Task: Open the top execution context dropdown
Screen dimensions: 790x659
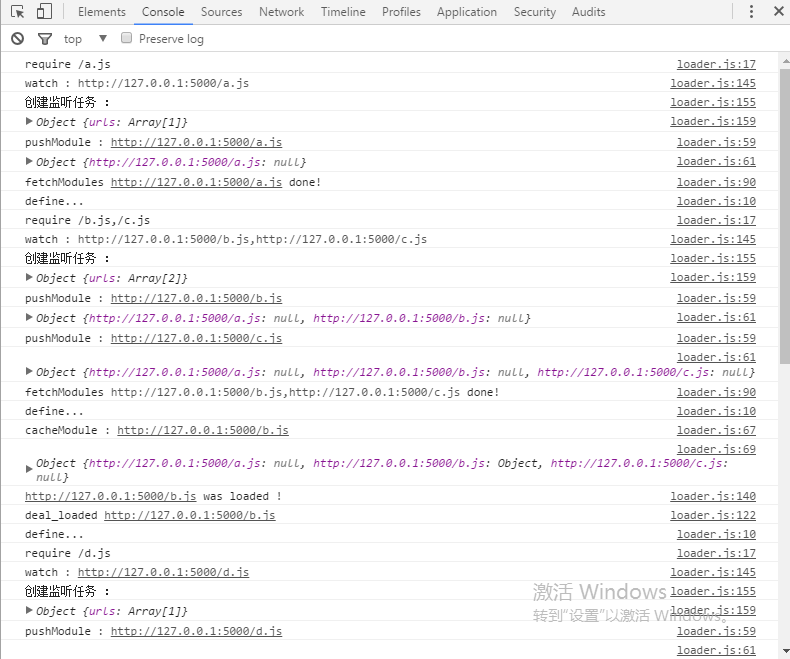Action: click(x=86, y=39)
